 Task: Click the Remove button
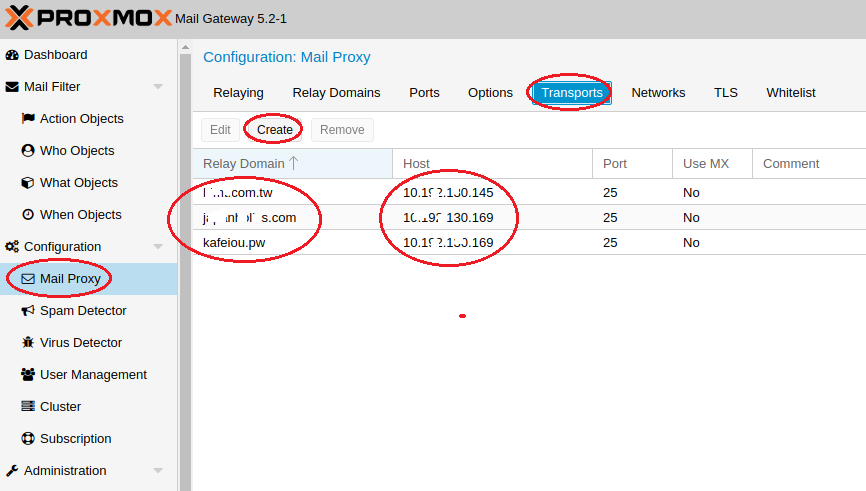tap(342, 130)
